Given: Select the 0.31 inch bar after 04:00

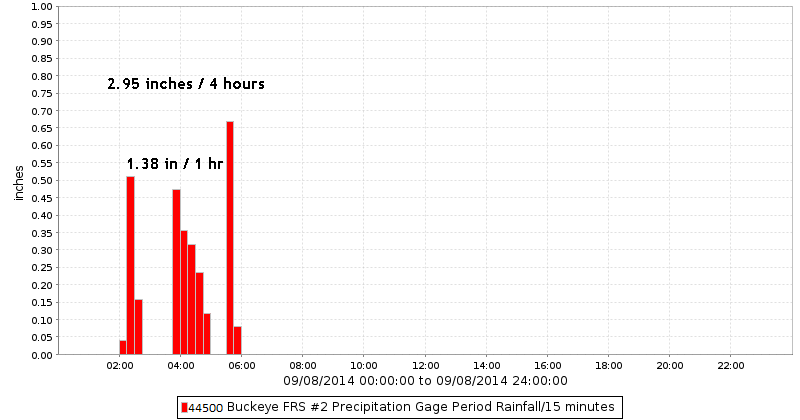Looking at the screenshot, I should click(192, 300).
